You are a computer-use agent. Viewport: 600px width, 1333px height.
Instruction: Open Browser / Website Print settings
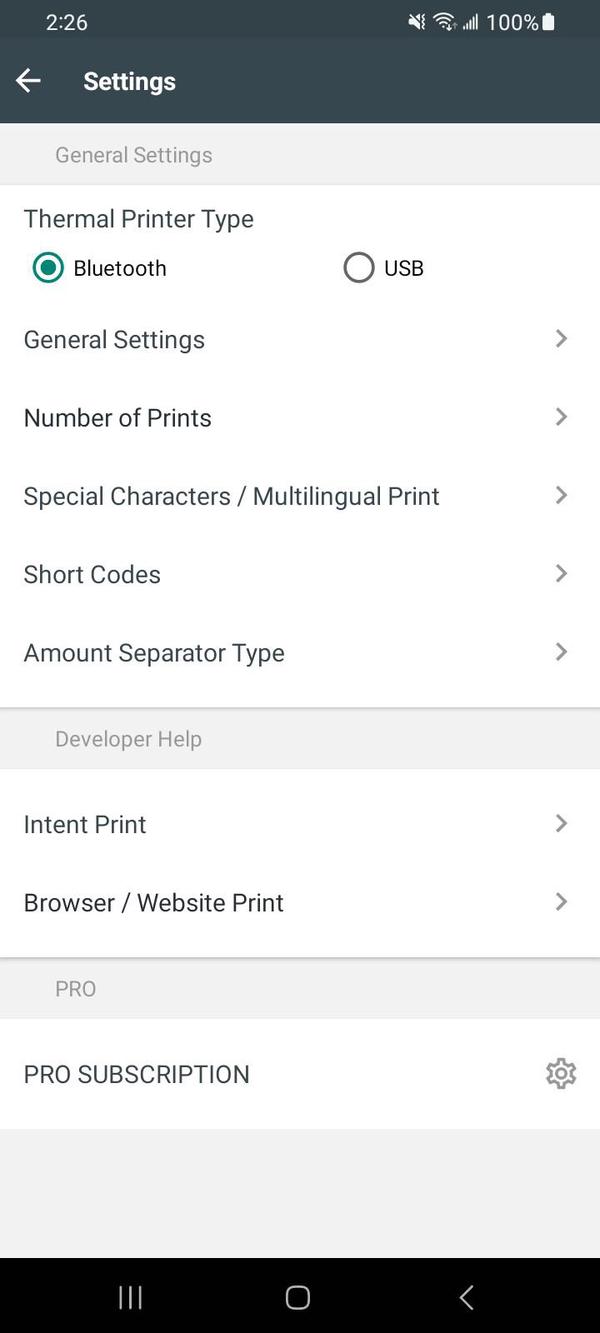click(x=153, y=902)
